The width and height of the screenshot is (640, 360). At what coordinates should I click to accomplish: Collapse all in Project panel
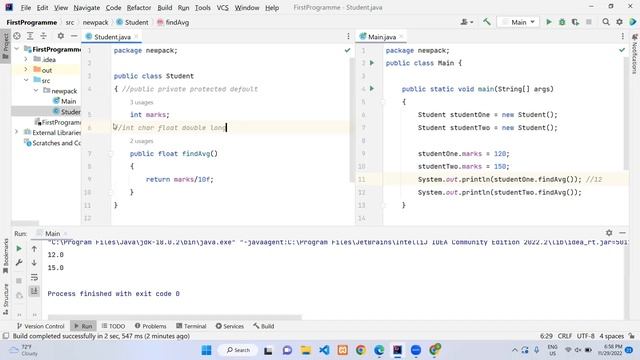(x=43, y=36)
